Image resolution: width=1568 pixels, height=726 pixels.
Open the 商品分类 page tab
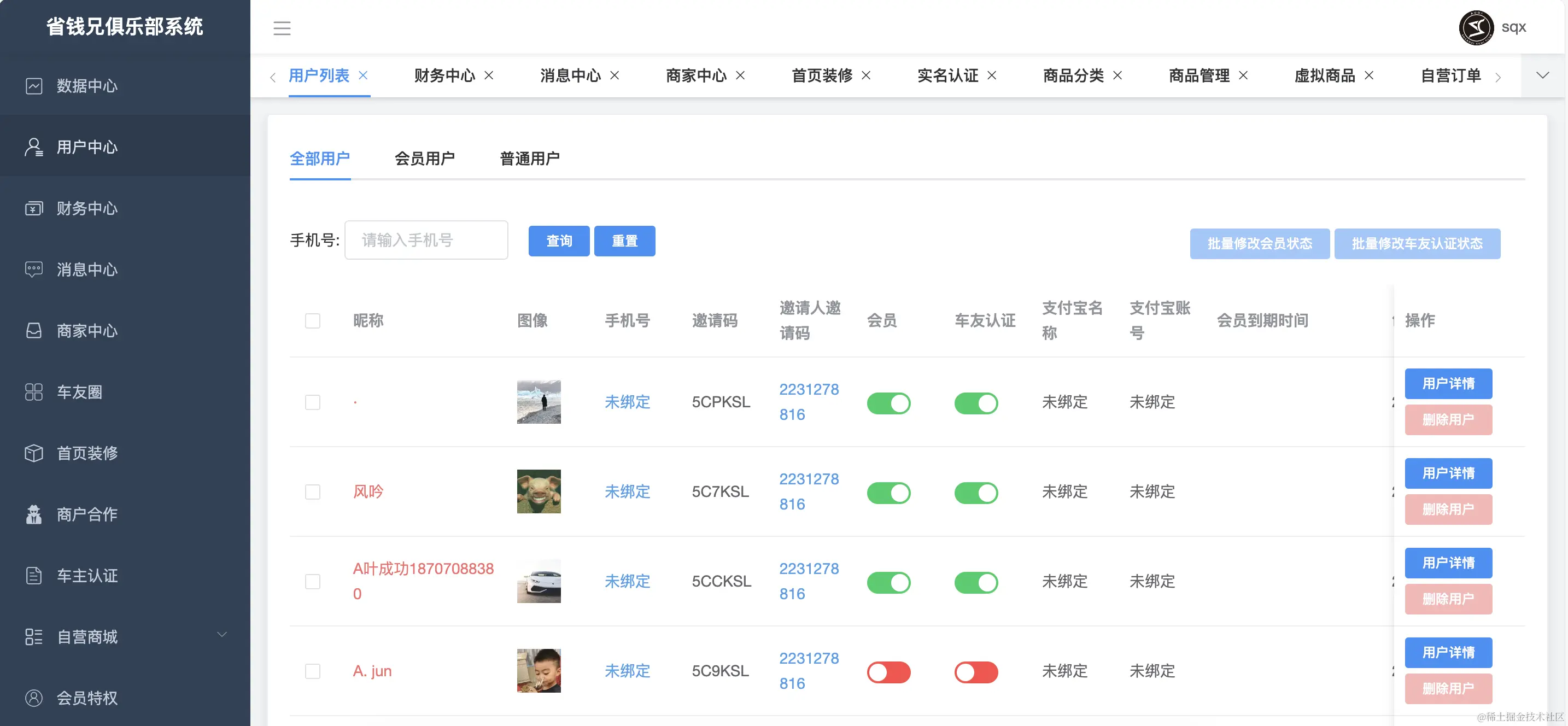1073,75
